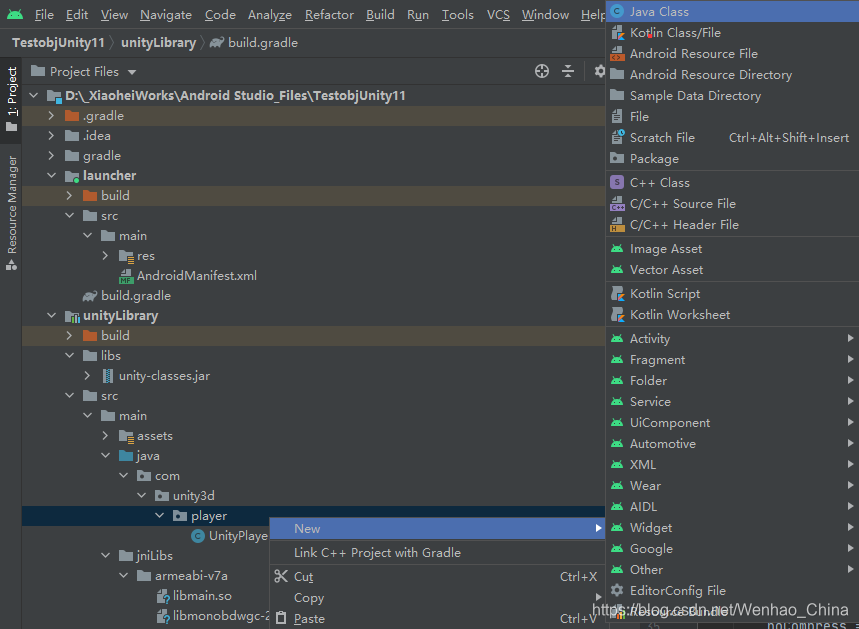Screen dimensions: 859x629
Task: Open the Analyze menu
Action: (x=270, y=15)
